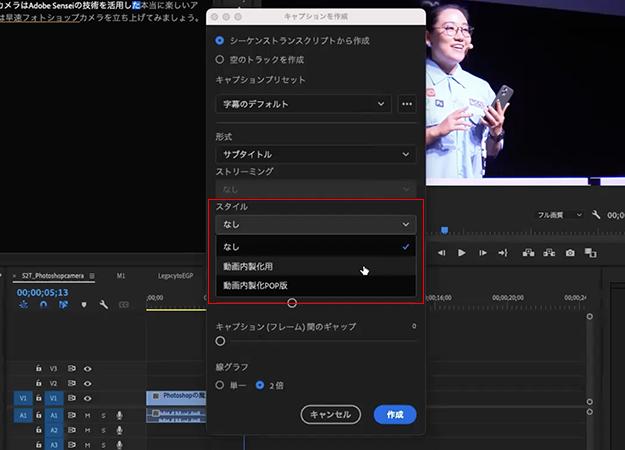This screenshot has width=625, height=450.
Task: Enable voice-over record on track A2
Action: tap(119, 430)
